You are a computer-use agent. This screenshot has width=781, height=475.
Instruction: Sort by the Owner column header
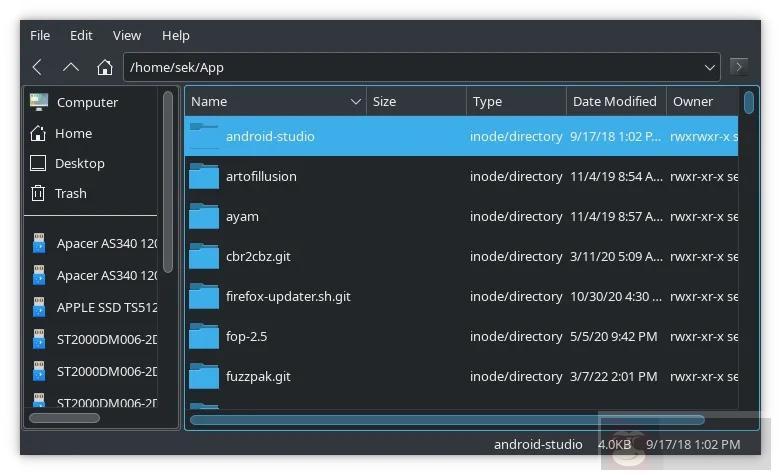pyautogui.click(x=702, y=102)
